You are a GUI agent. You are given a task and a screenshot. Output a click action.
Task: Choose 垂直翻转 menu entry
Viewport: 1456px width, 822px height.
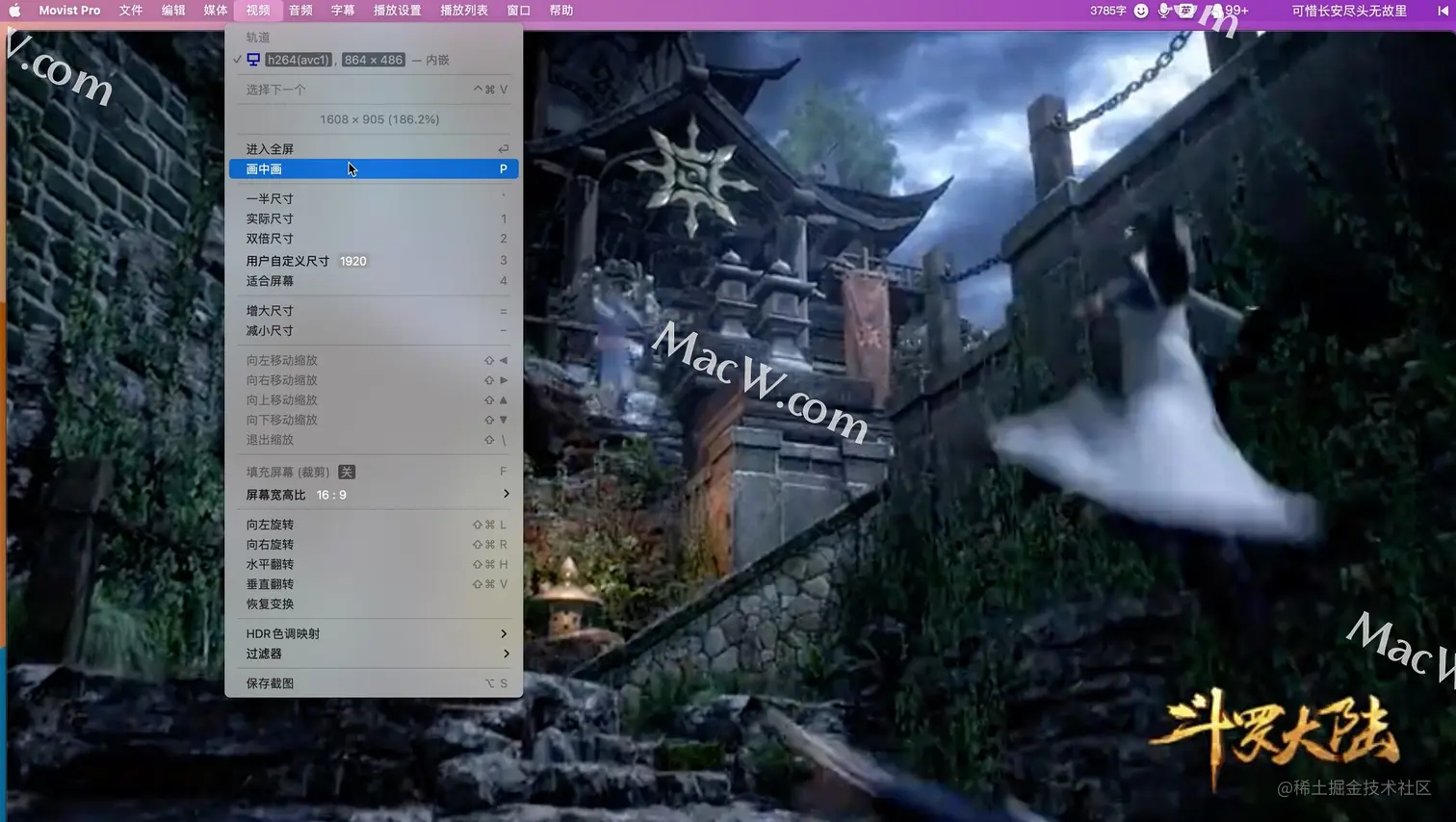pos(374,584)
